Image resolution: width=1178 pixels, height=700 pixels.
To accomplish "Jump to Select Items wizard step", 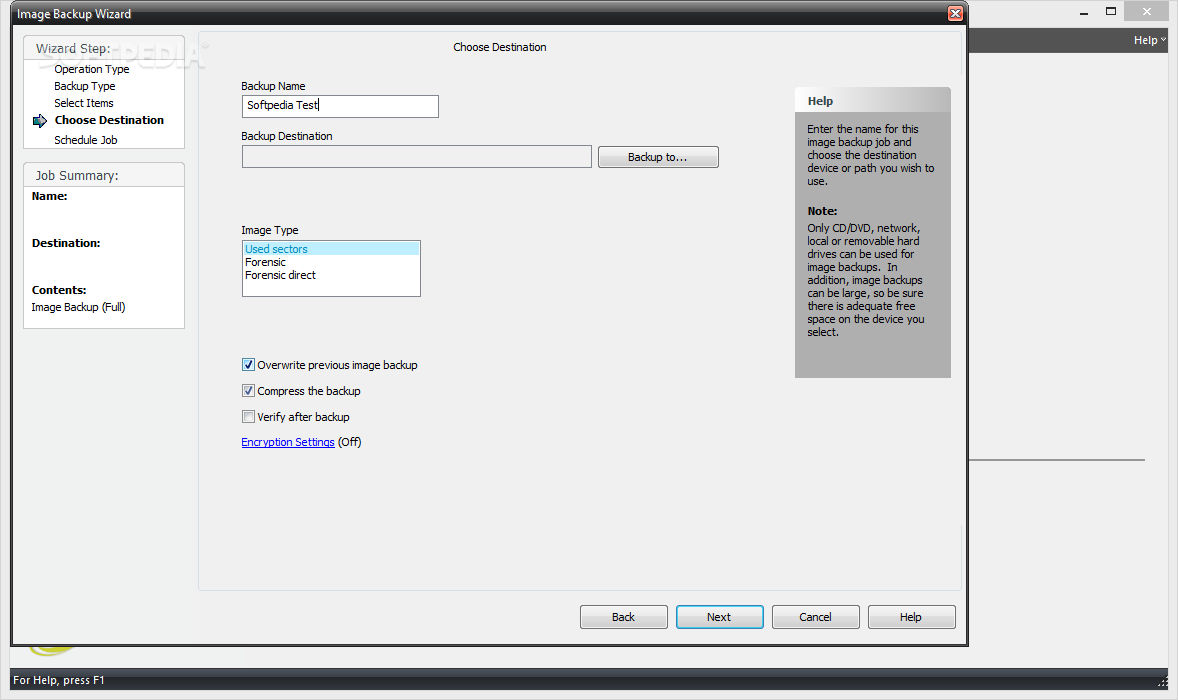I will coord(84,104).
